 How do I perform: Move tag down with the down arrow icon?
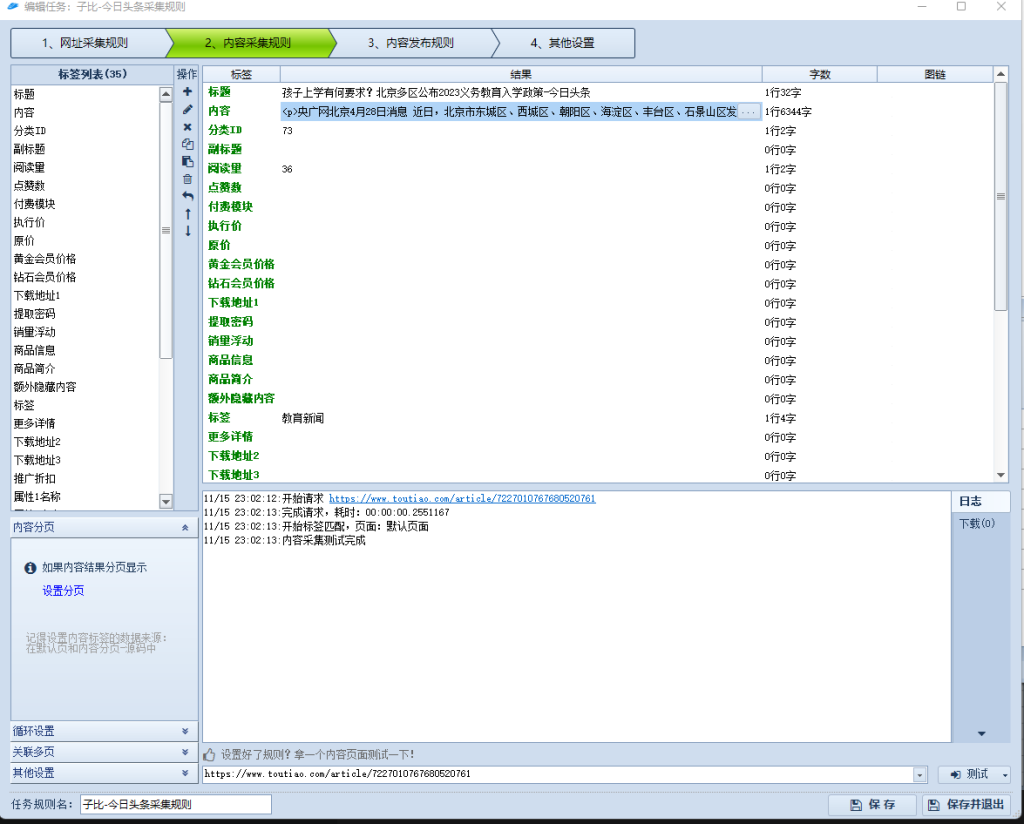tap(187, 231)
